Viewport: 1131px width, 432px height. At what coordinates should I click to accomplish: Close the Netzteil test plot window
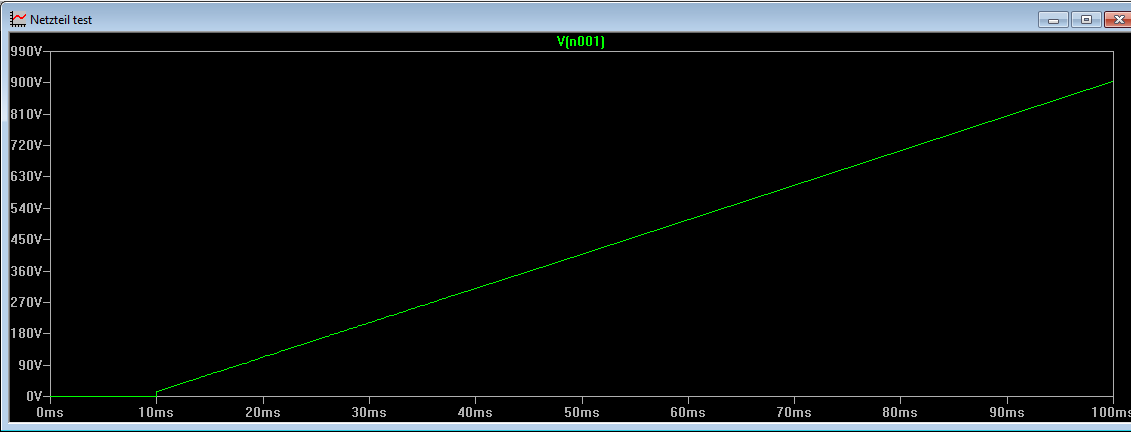1117,19
